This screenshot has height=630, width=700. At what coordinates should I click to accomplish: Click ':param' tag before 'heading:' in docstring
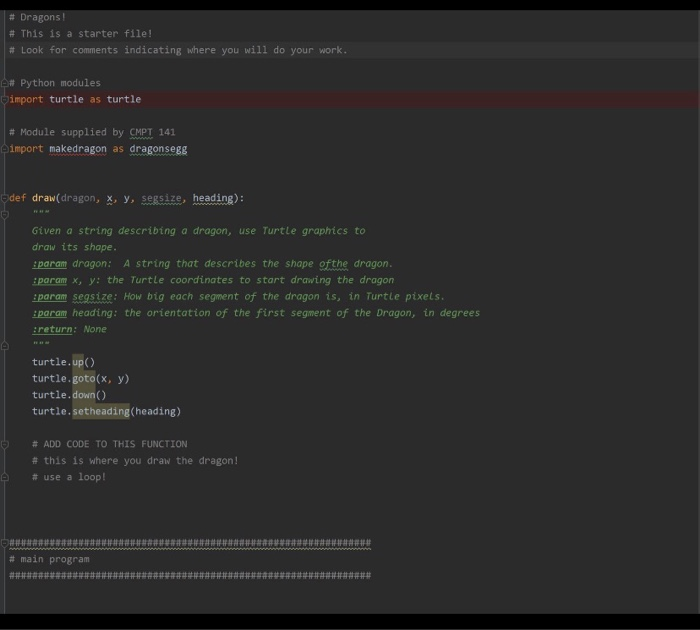click(49, 313)
